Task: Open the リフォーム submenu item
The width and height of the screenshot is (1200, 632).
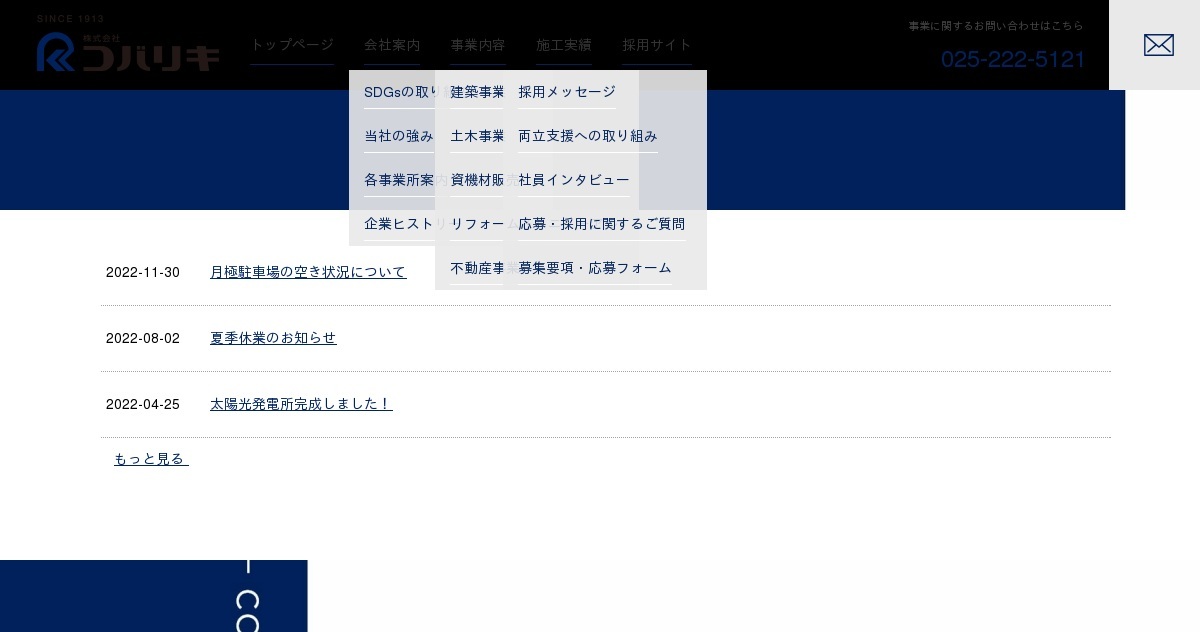Action: (477, 224)
